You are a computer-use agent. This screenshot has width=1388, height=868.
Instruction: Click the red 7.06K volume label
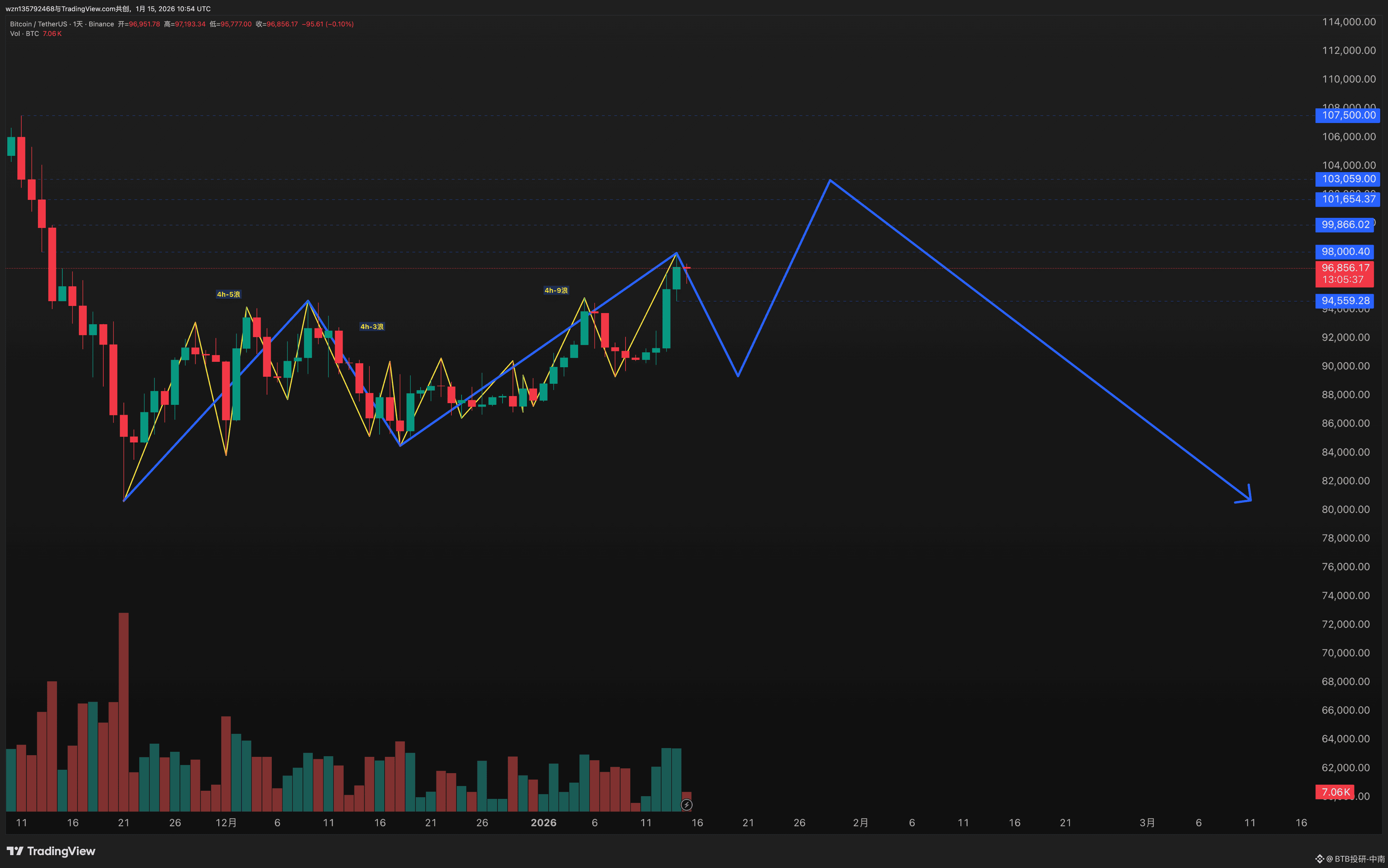[1334, 792]
